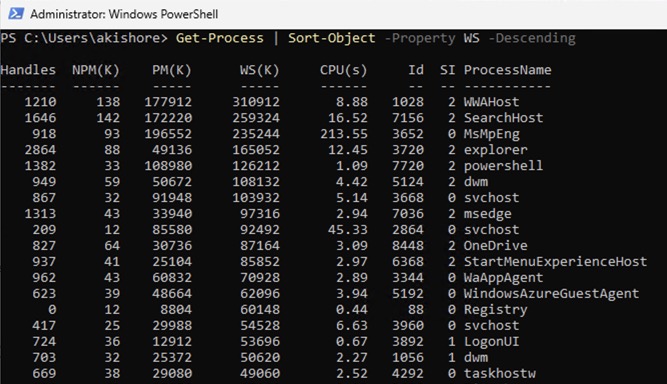Click the SearchHost process name
The width and height of the screenshot is (667, 384).
pyautogui.click(x=503, y=118)
